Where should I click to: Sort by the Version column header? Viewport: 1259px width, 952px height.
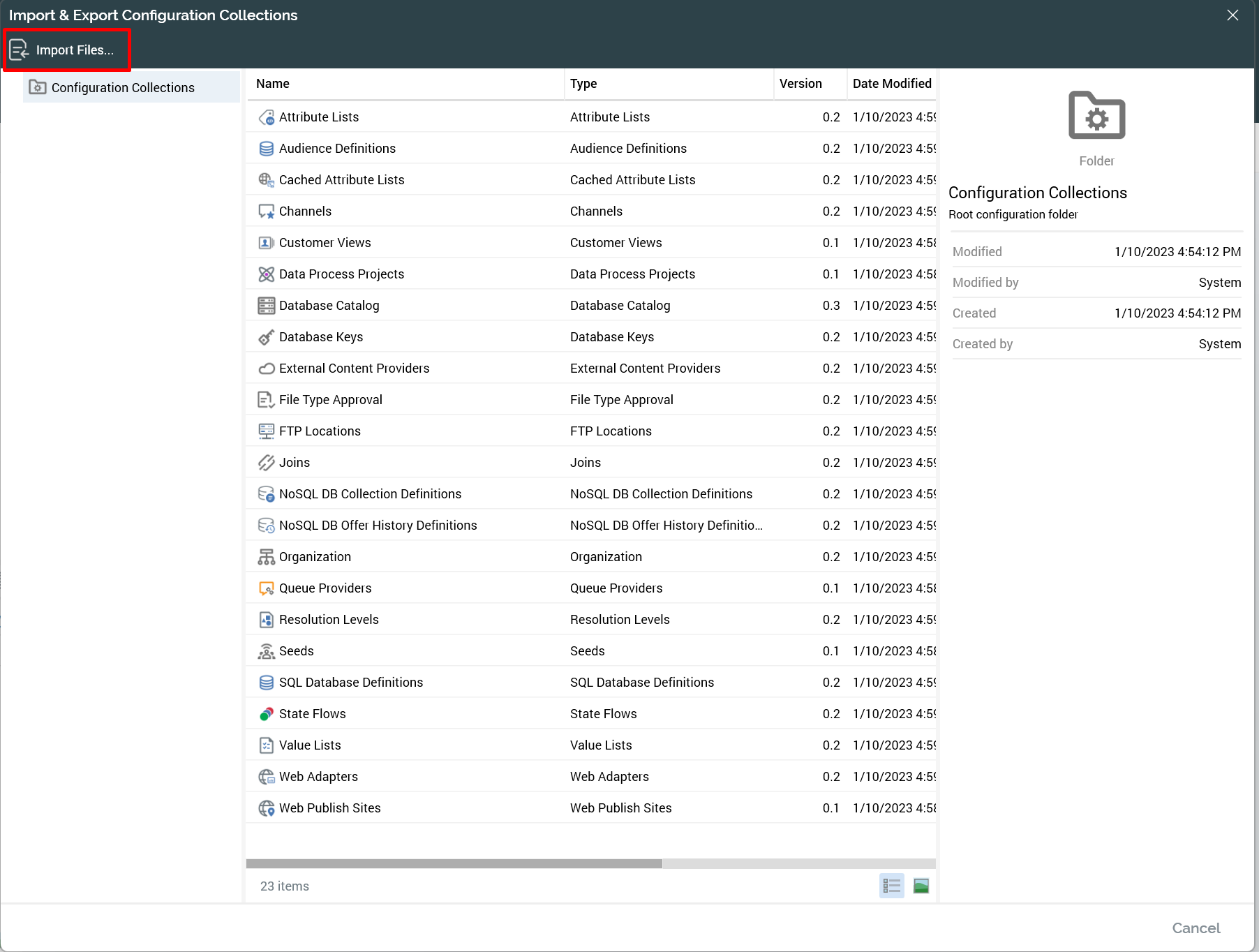pyautogui.click(x=800, y=84)
